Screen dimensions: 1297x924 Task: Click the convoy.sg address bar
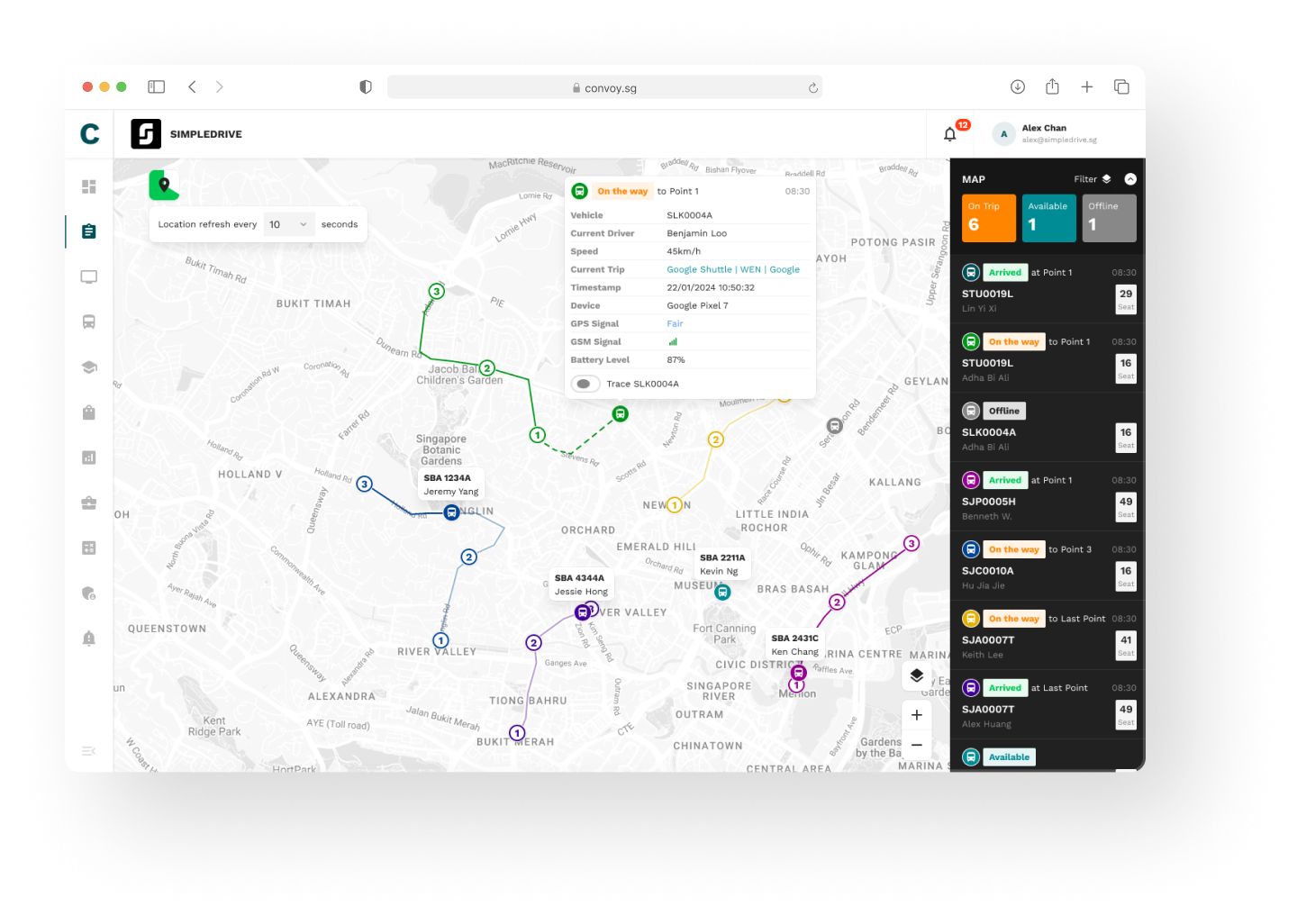pyautogui.click(x=604, y=87)
